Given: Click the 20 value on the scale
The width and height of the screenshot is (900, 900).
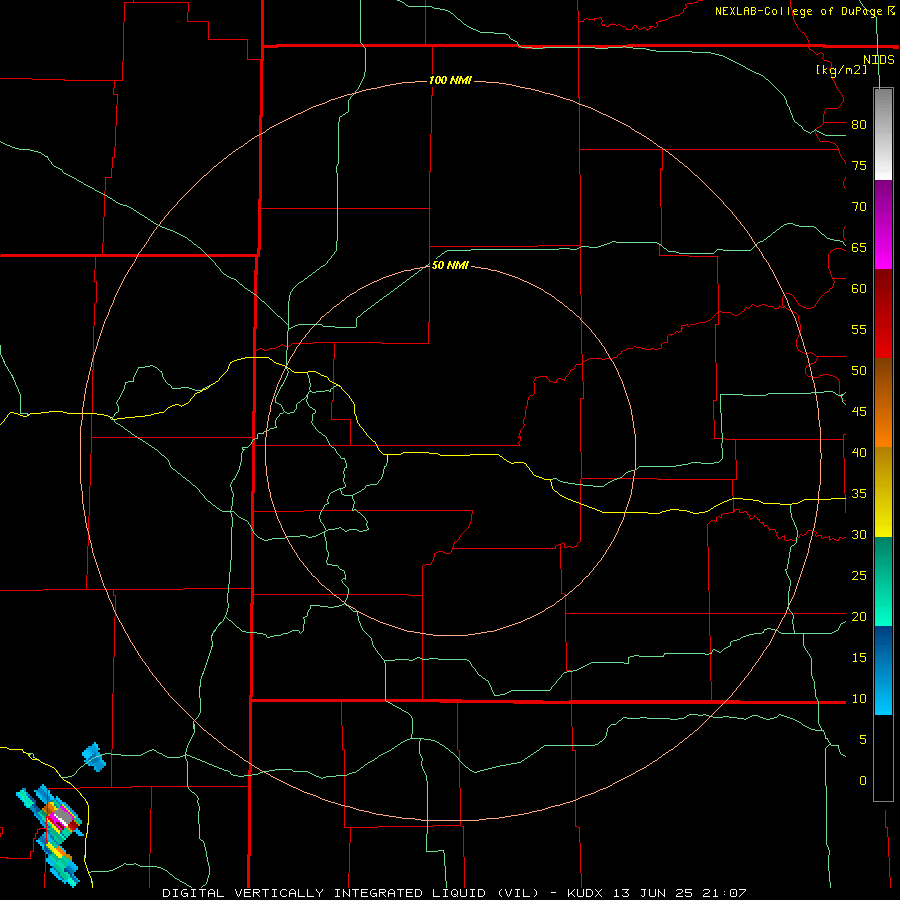Looking at the screenshot, I should pyautogui.click(x=859, y=616).
